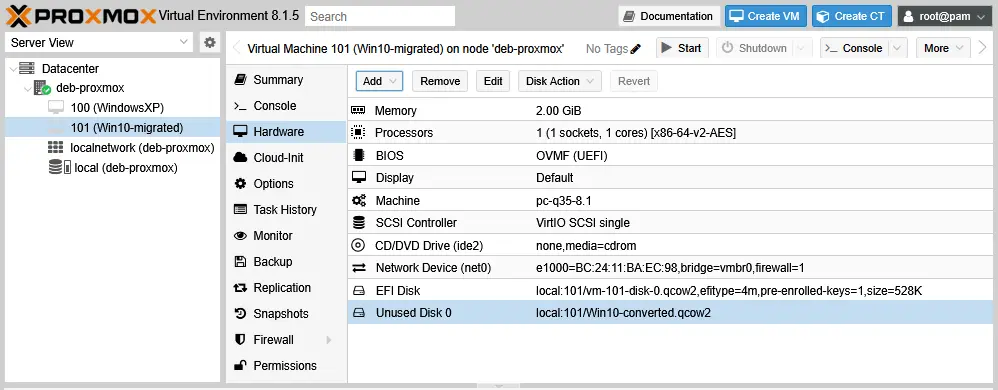Click the local storage database icon
The height and width of the screenshot is (390, 998).
pyautogui.click(x=59, y=168)
